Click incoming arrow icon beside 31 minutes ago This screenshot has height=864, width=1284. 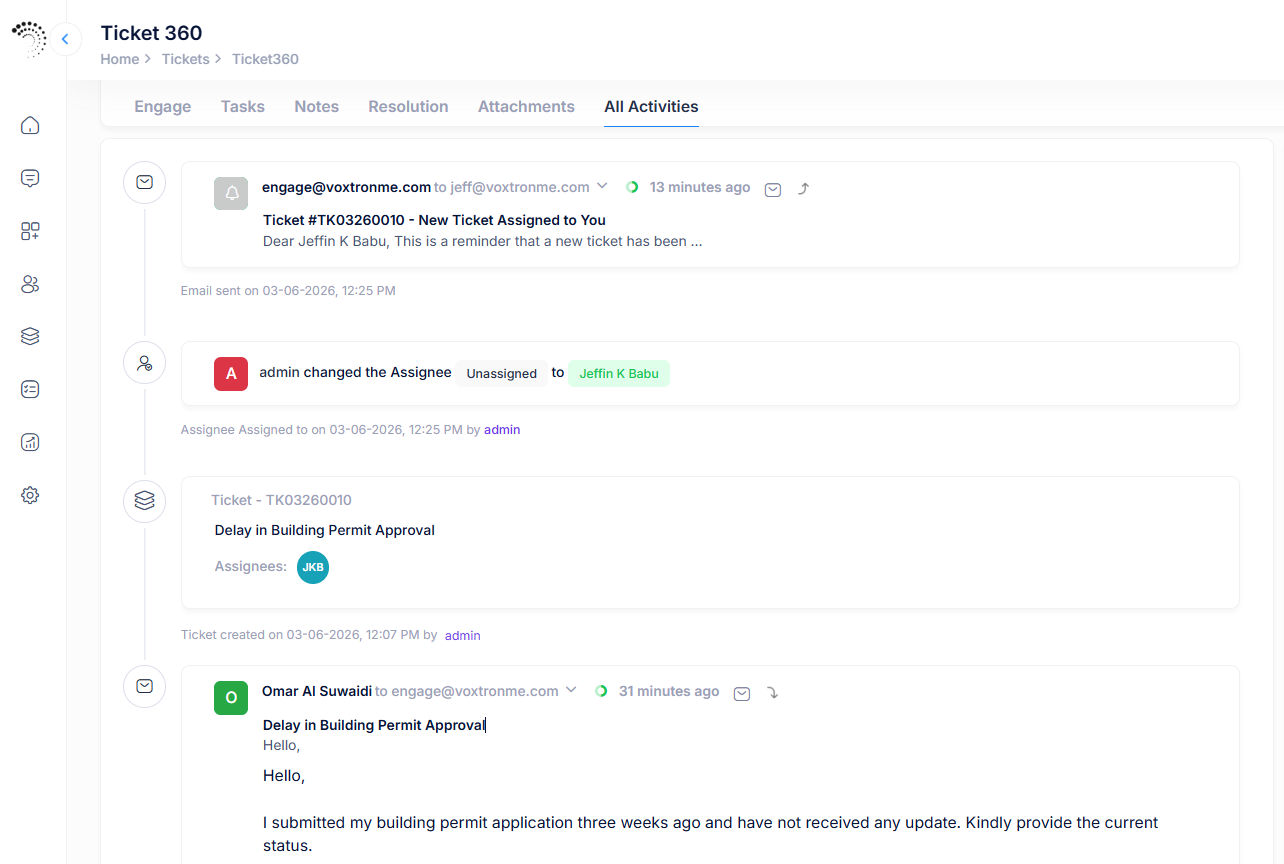772,693
